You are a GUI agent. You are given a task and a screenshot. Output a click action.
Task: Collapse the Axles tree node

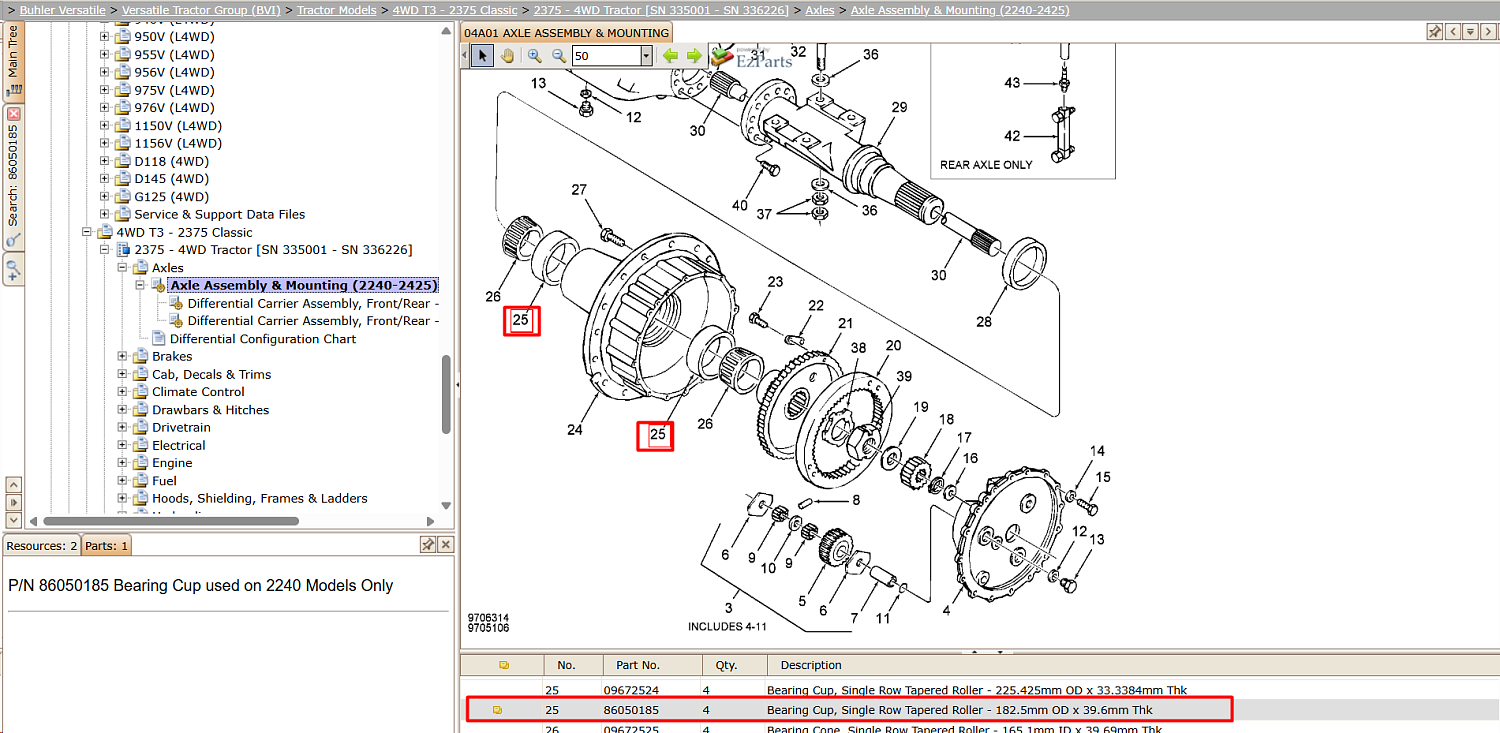(x=123, y=268)
